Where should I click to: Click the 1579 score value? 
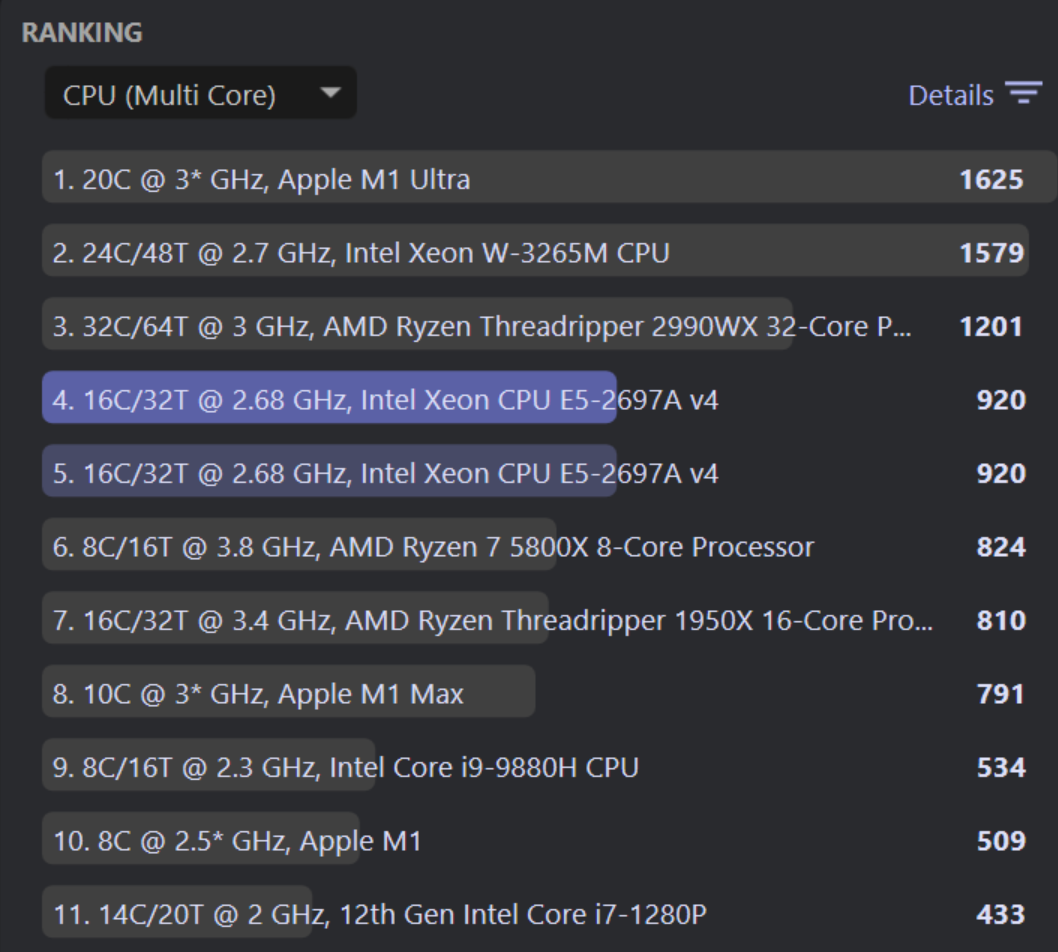point(991,253)
